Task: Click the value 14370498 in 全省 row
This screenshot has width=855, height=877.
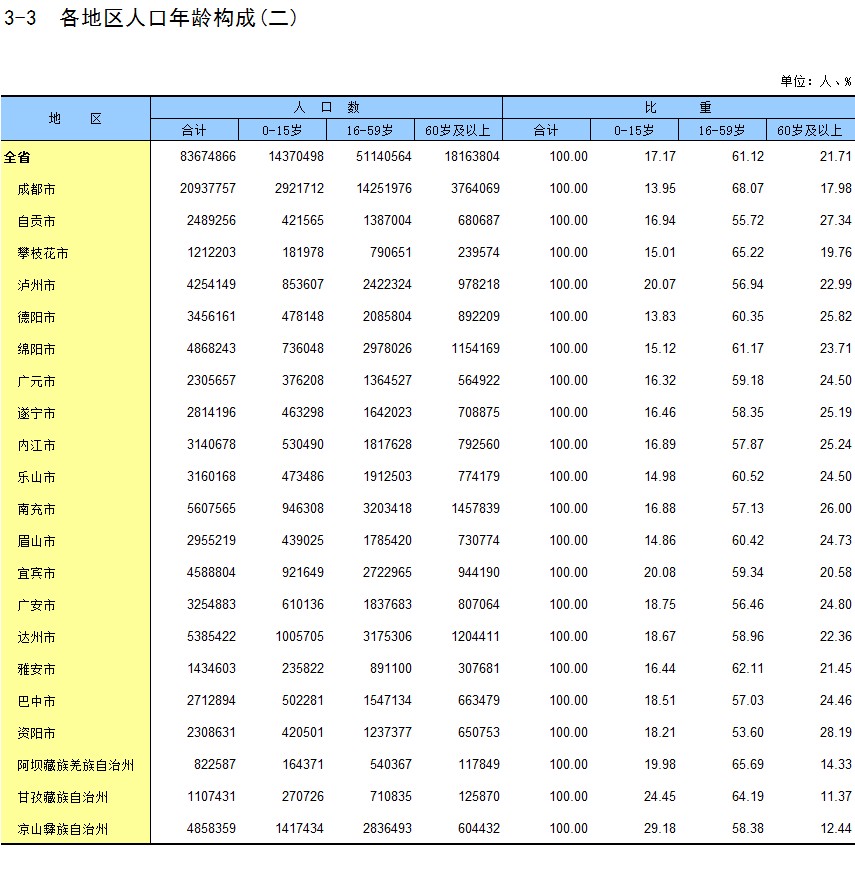Action: click(x=296, y=156)
